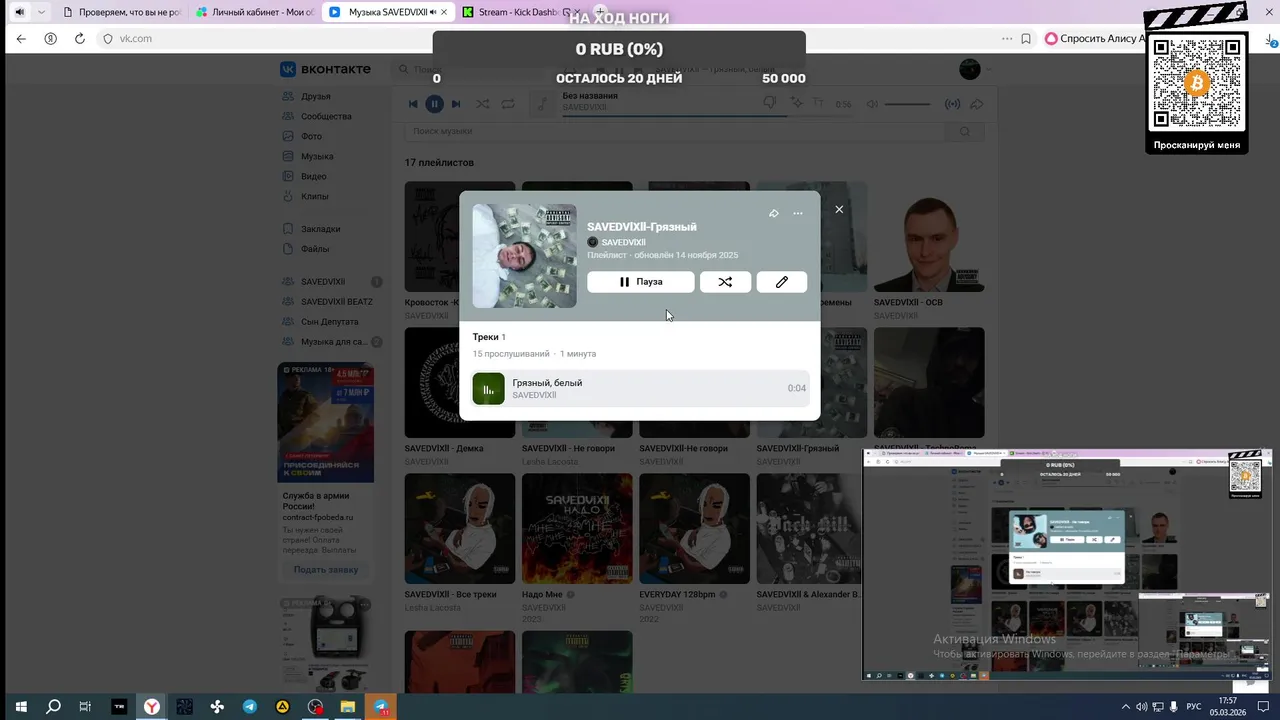1280x720 pixels.
Task: Click Подать заявку in the ad
Action: coord(326,569)
